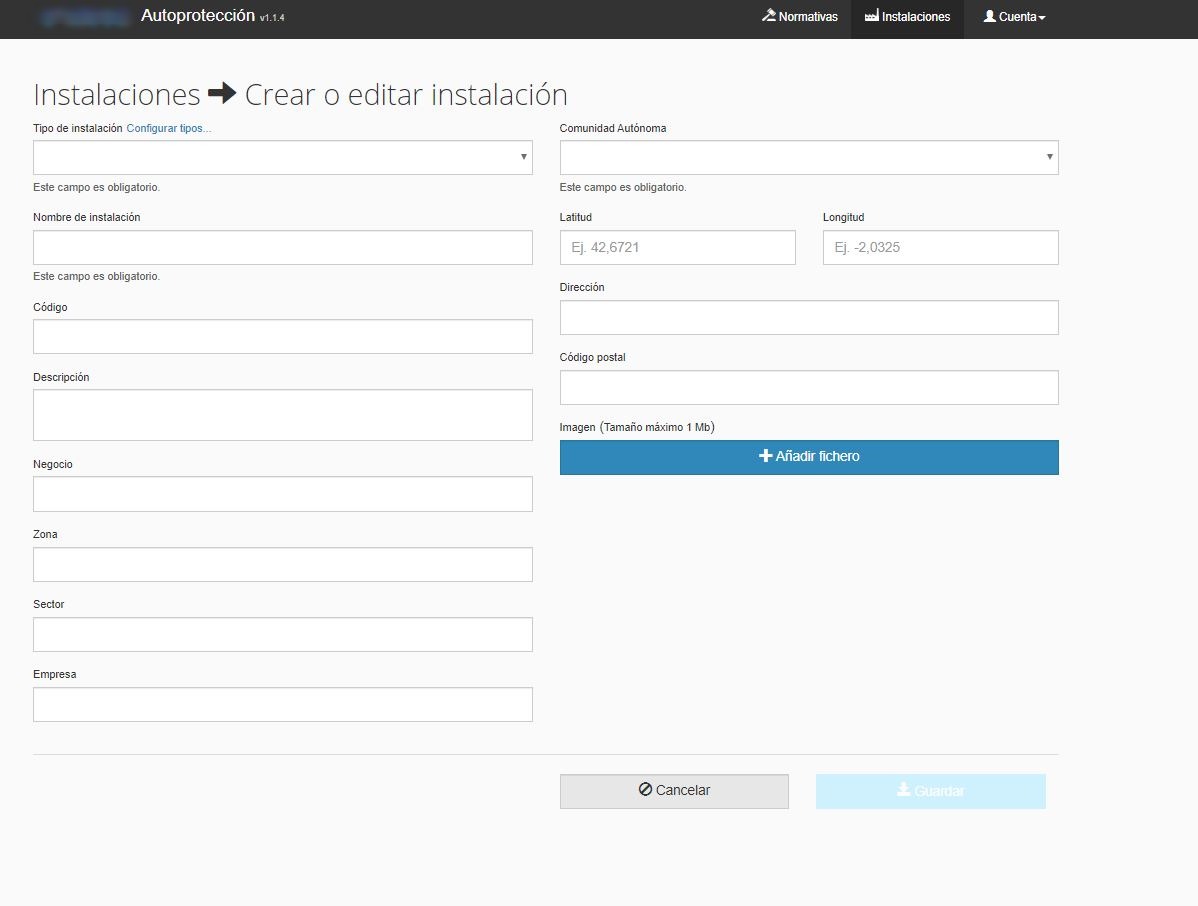Select the Longitud input field

pos(940,248)
